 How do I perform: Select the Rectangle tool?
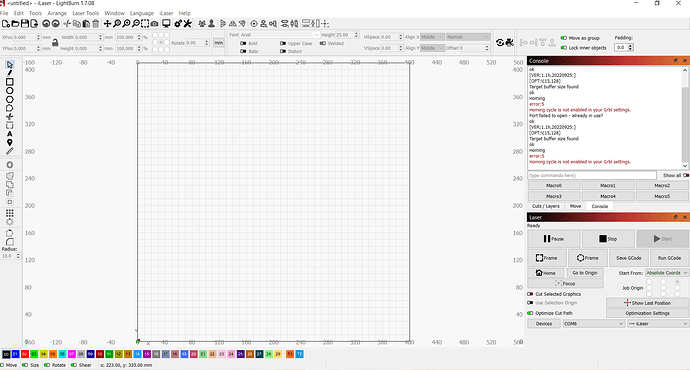point(10,82)
